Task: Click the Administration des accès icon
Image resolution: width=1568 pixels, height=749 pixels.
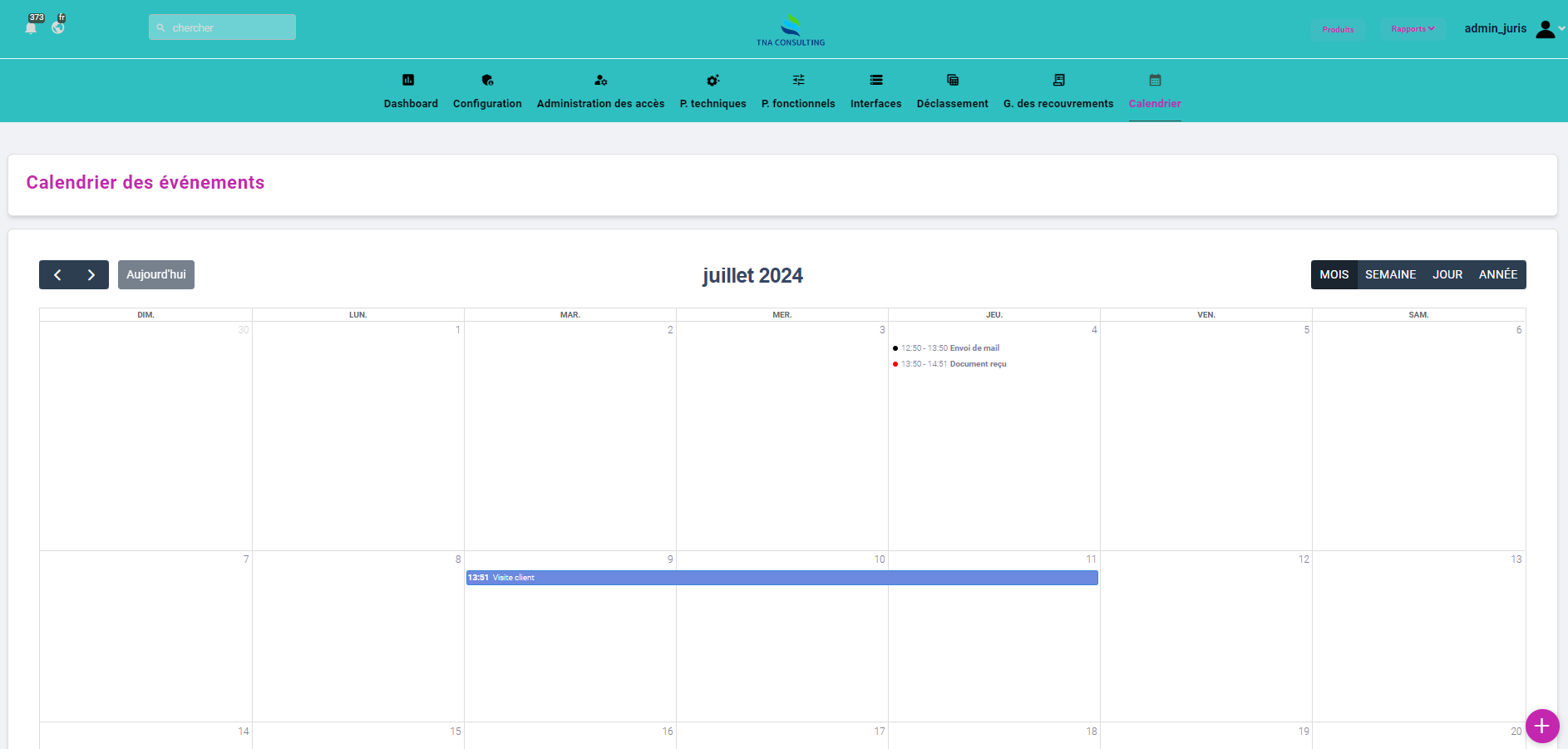Action: 600,80
